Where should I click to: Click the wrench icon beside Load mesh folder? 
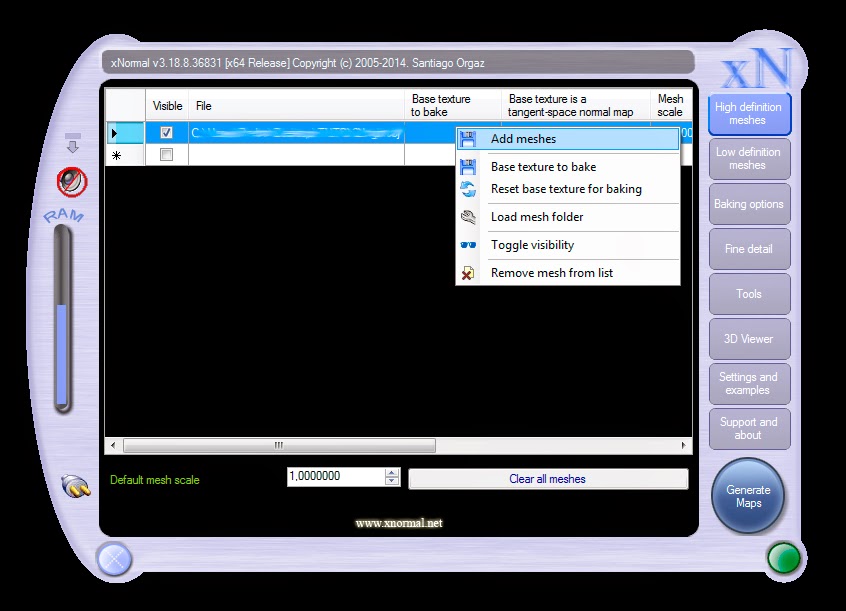(468, 217)
